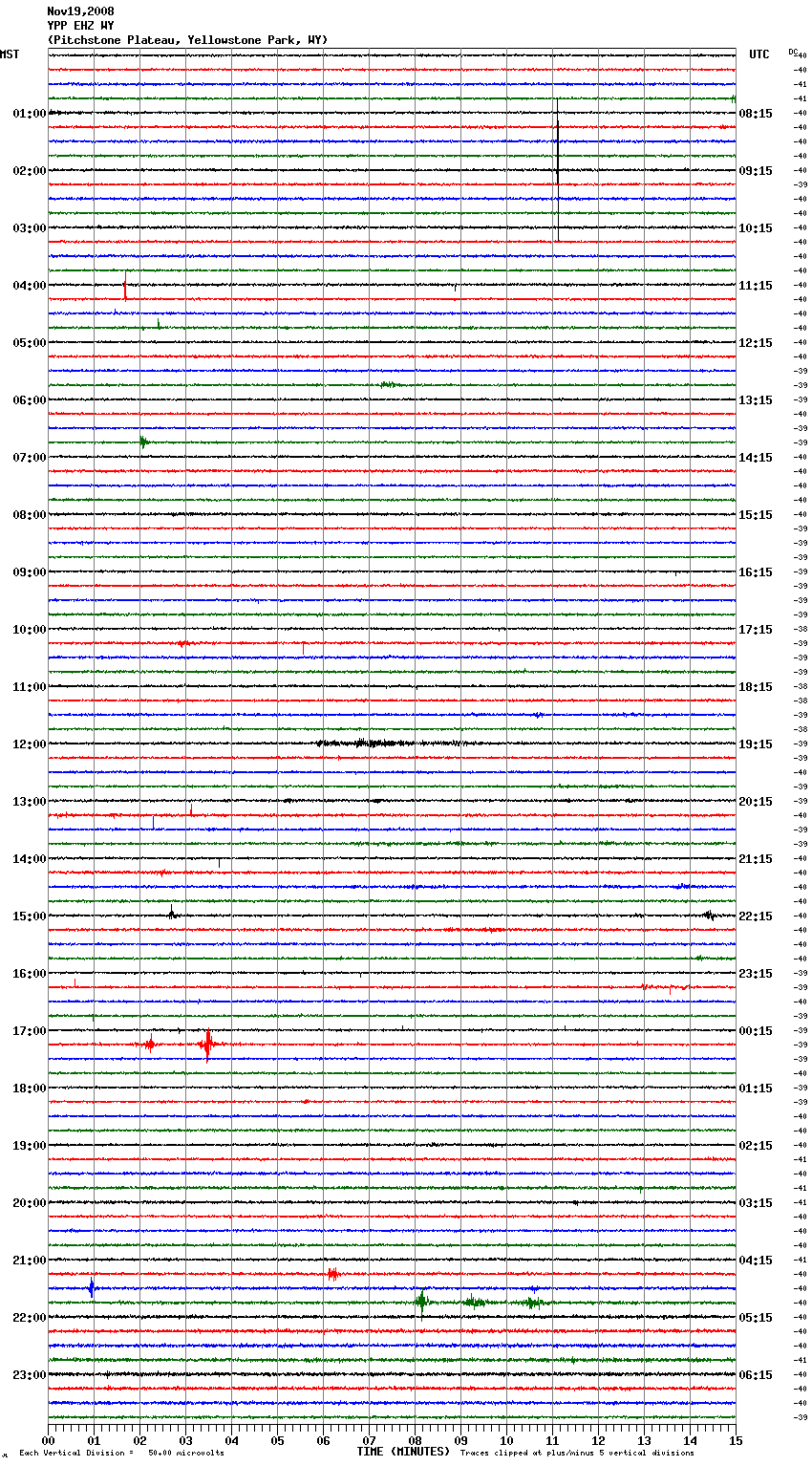The image size is (812, 1466).
Task: Select the 01:00 MST time label
Action: (x=30, y=114)
